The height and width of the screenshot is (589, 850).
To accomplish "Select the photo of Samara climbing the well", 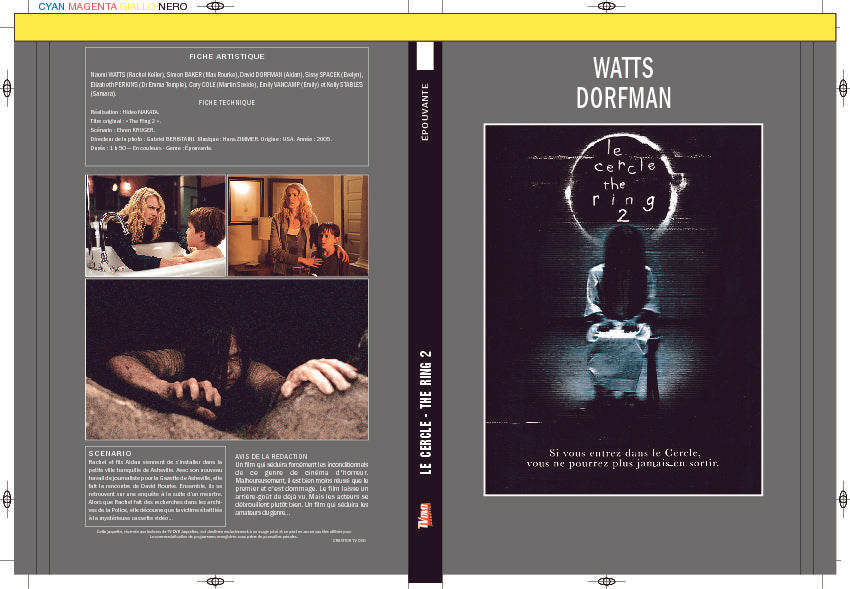I will click(x=227, y=359).
